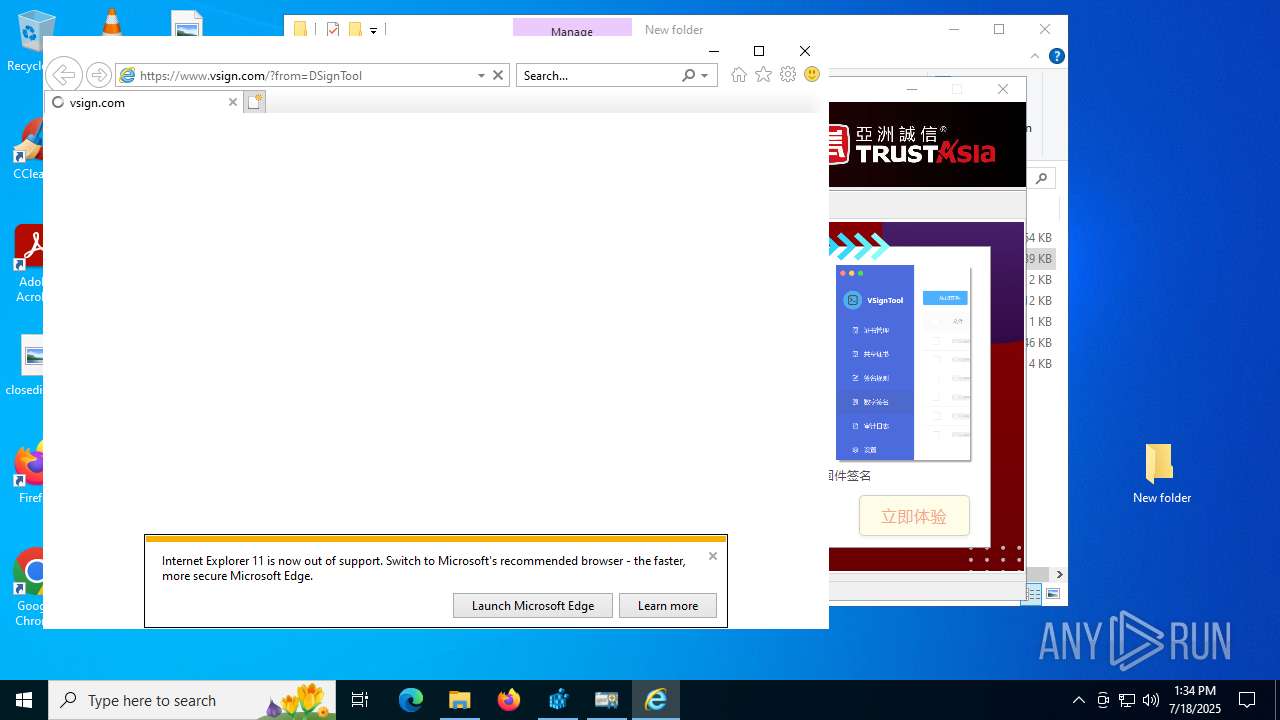Click Launch Microsoft Edge button

point(533,605)
